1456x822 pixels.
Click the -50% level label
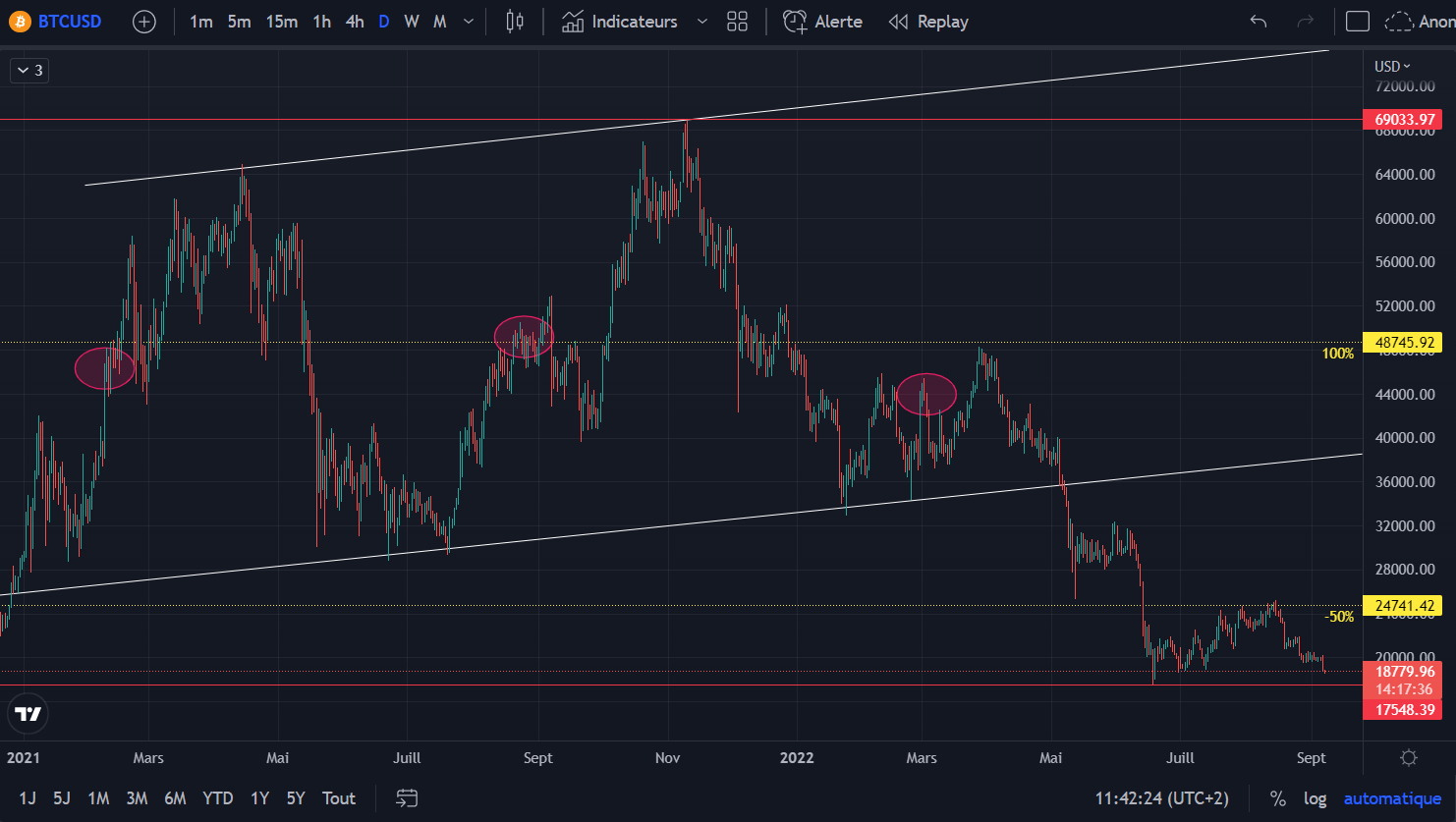(x=1339, y=617)
